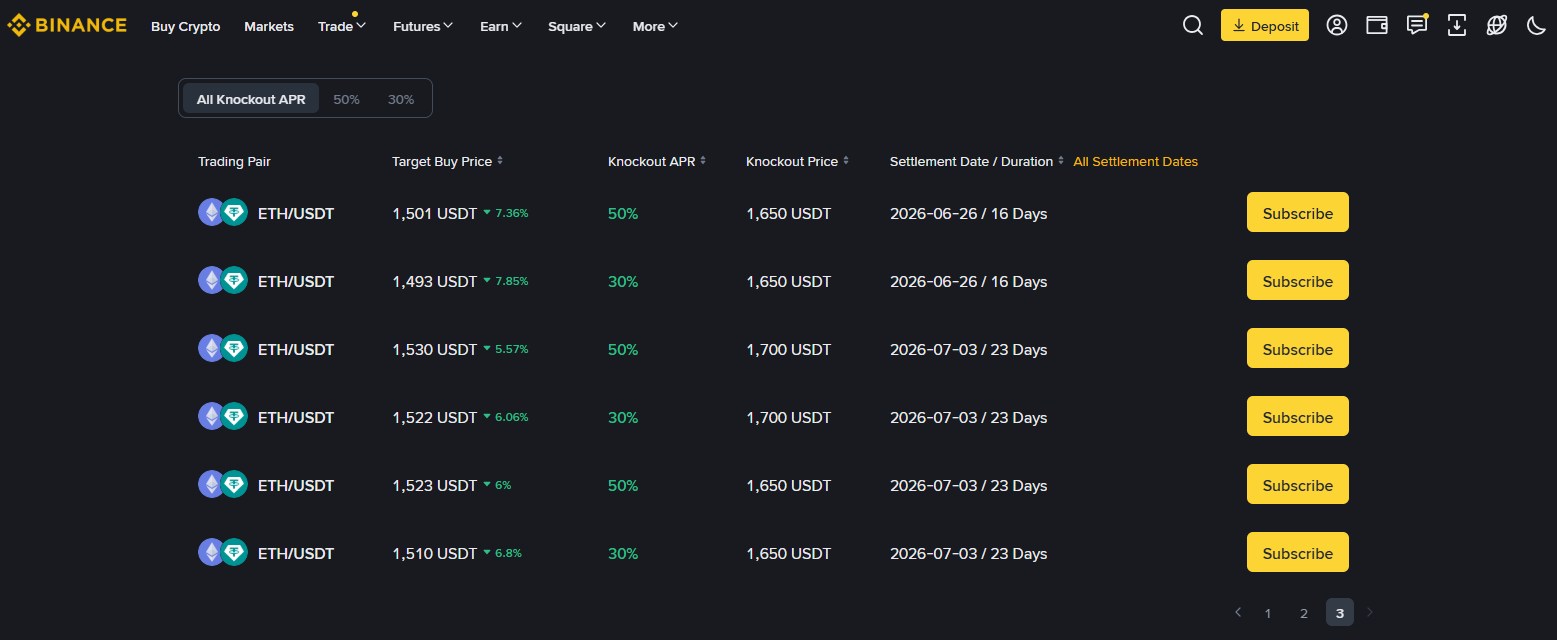
Task: Subscribe to the 1,523 USDT target row
Action: point(1297,484)
